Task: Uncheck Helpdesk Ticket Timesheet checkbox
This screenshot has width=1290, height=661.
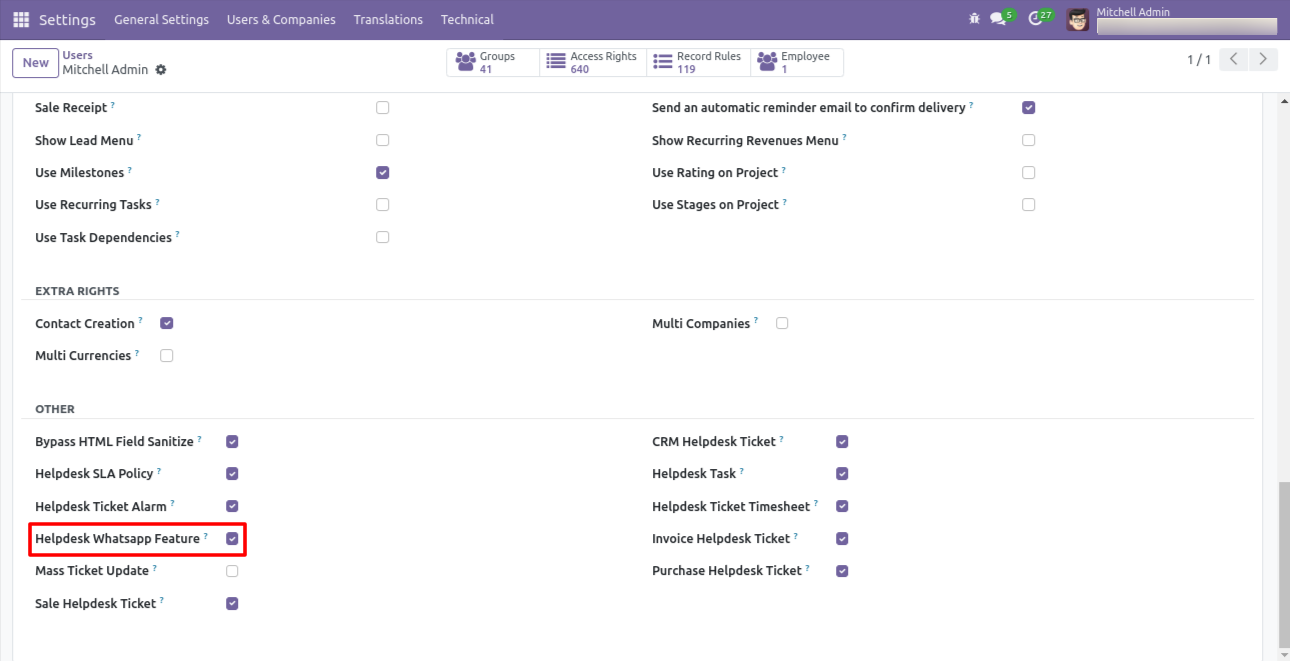Action: [x=842, y=506]
